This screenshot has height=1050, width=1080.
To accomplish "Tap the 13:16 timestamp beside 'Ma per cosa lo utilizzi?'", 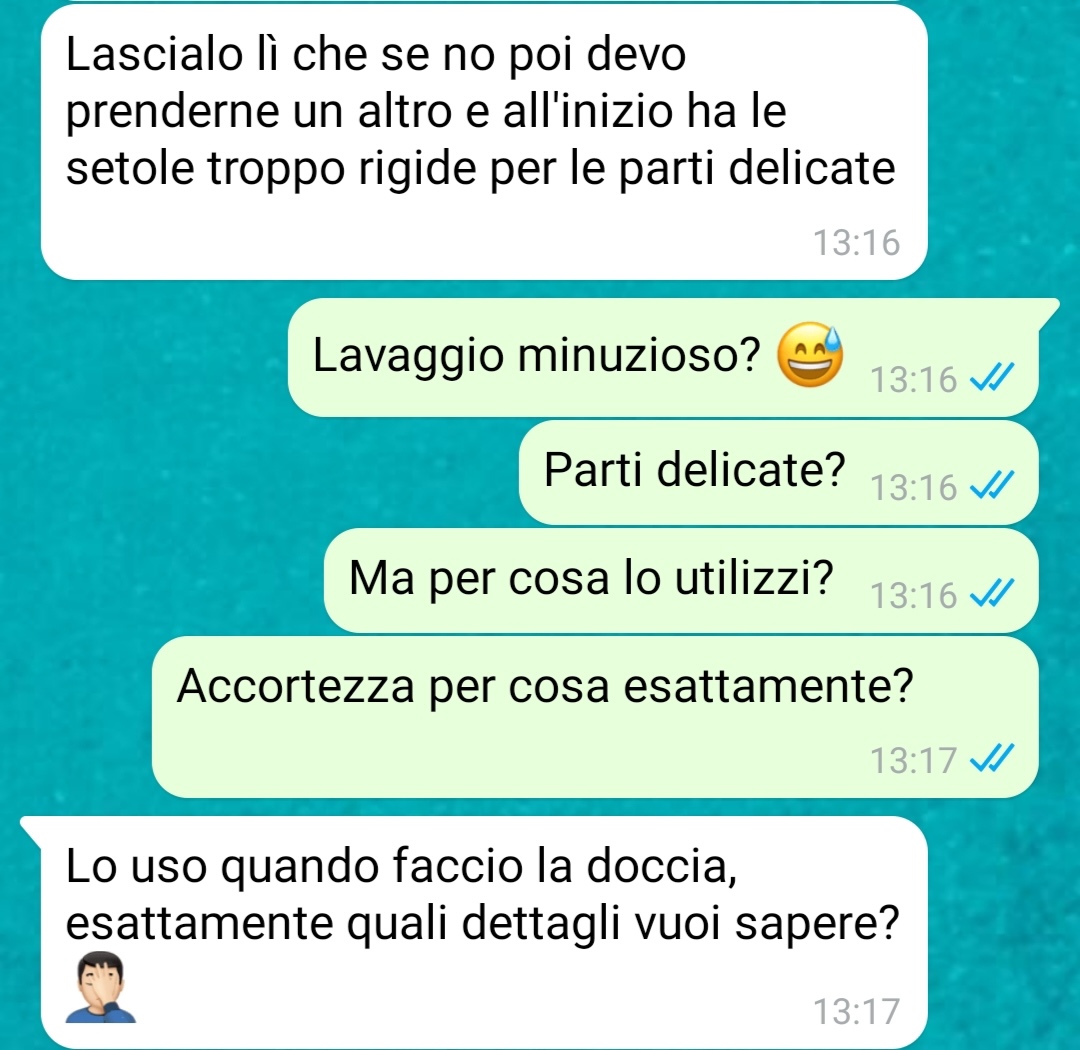I will (x=913, y=595).
